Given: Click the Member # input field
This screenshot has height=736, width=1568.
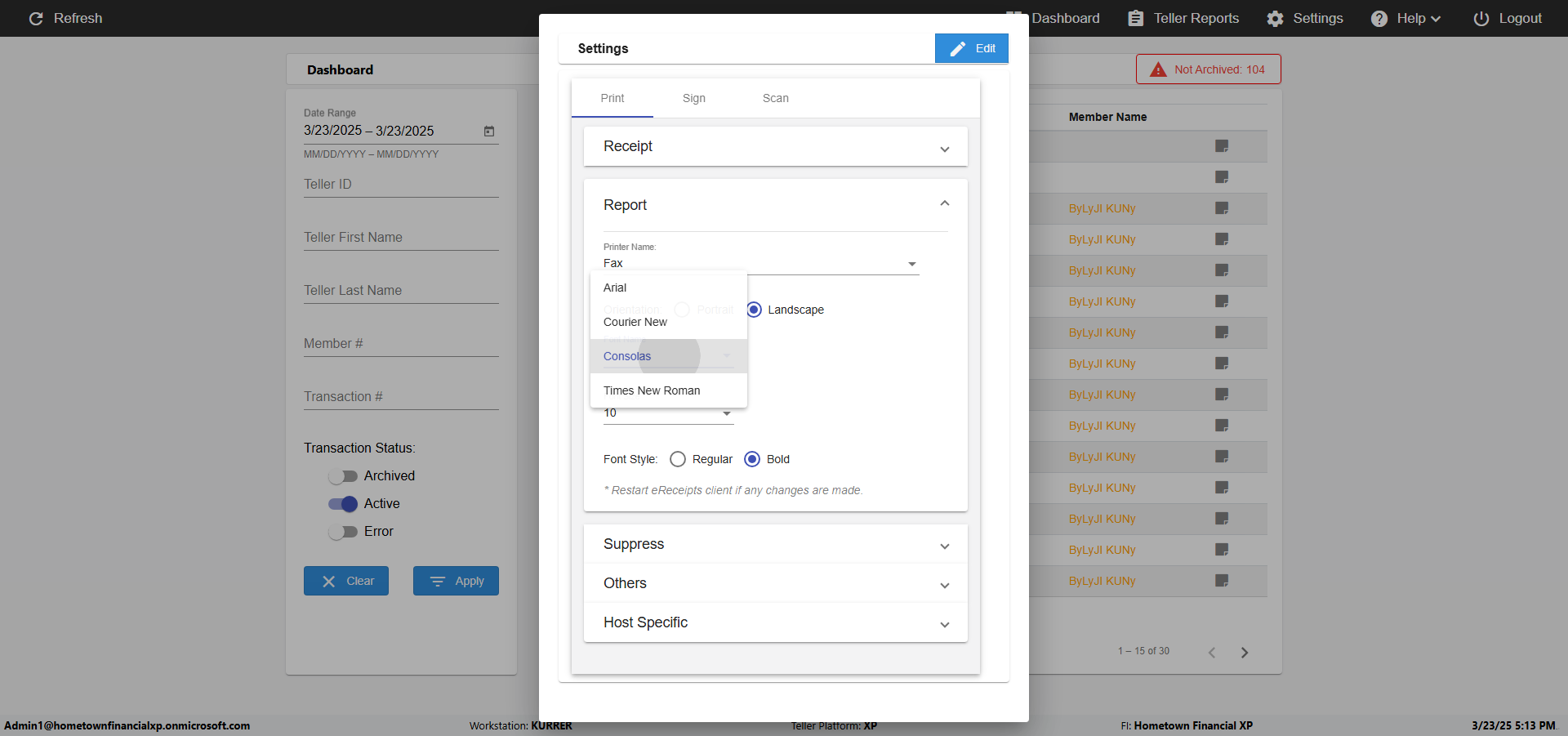Looking at the screenshot, I should click(x=401, y=344).
